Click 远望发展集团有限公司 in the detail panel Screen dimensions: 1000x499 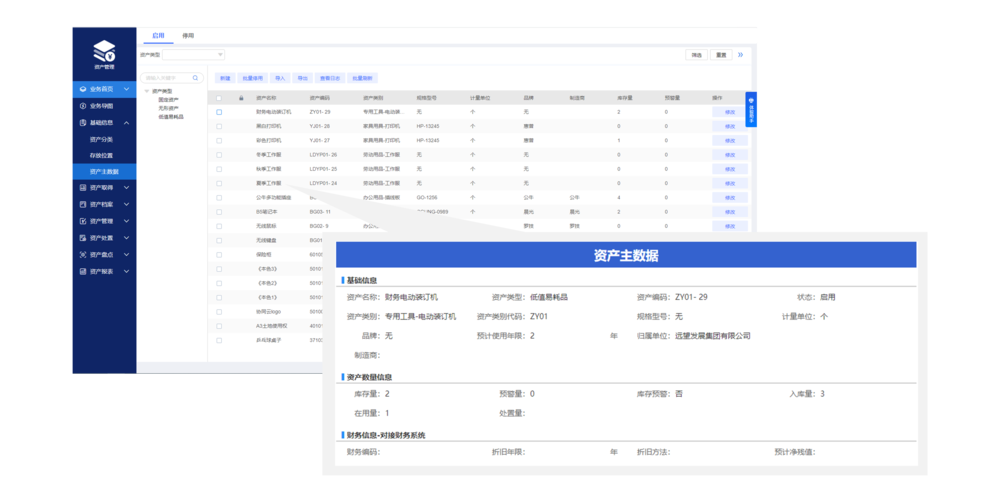click(x=712, y=336)
